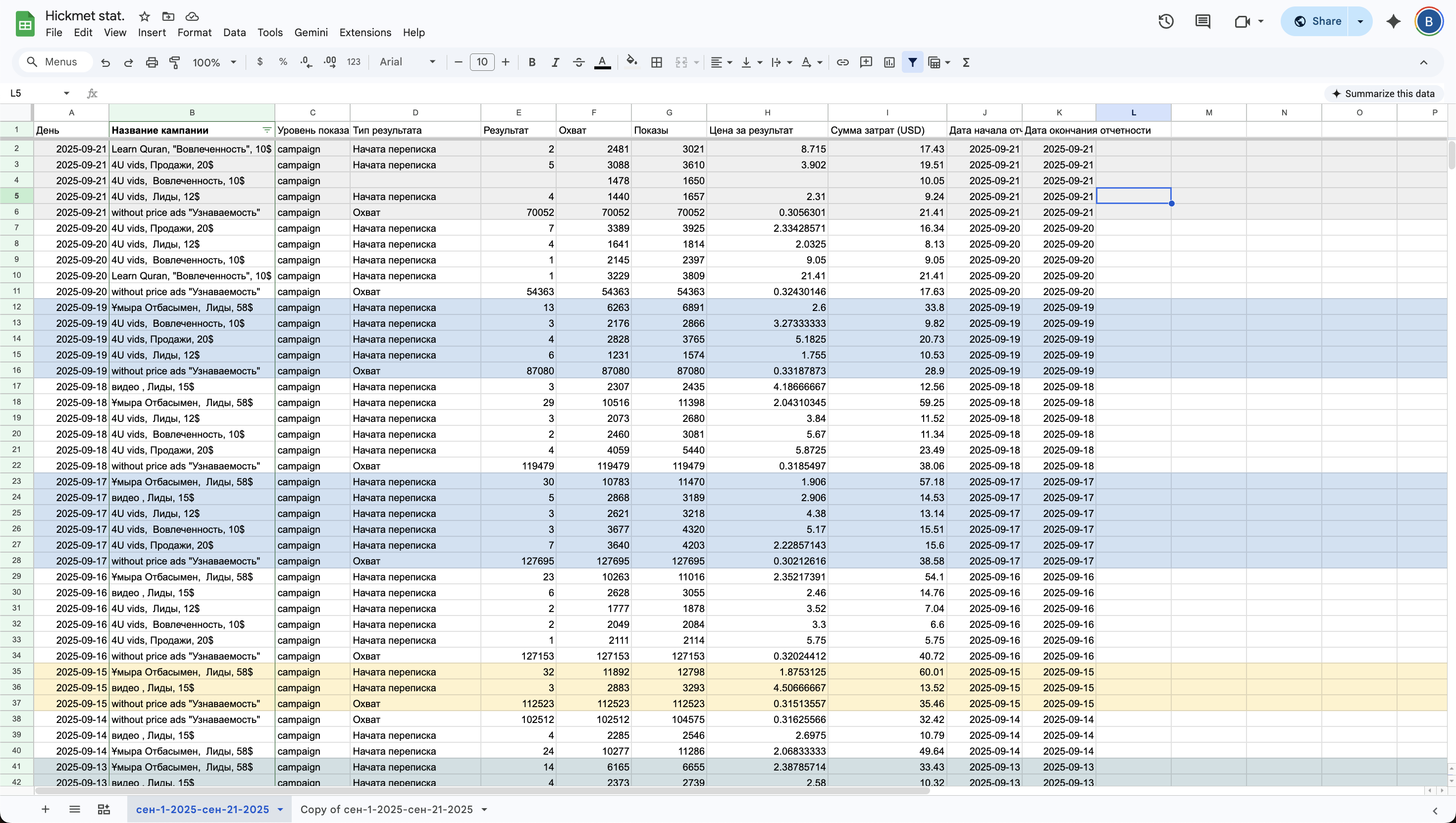The height and width of the screenshot is (823, 1456).
Task: Decrease decimal places icon
Action: 307,62
